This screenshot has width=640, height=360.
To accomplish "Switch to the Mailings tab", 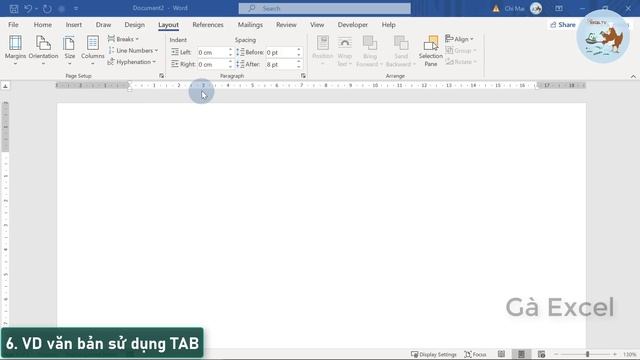I will (250, 24).
